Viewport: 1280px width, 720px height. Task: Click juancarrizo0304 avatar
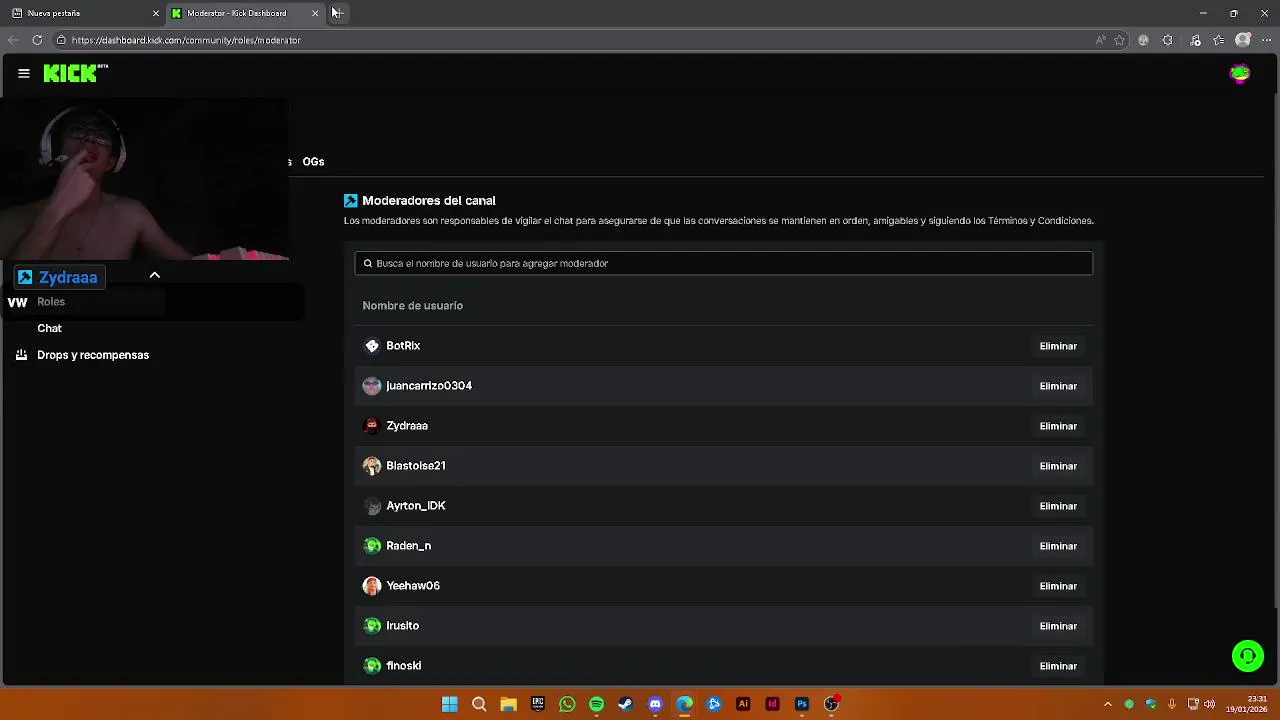(372, 386)
